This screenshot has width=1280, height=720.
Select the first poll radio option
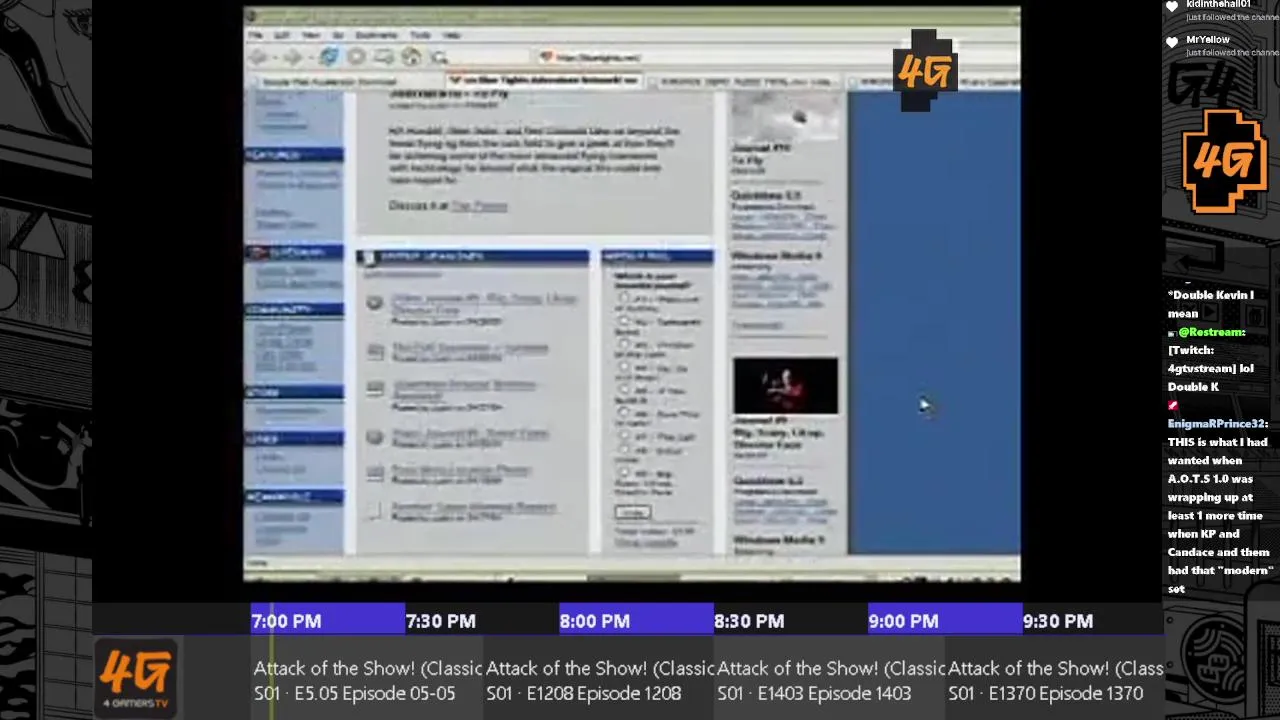click(x=624, y=298)
